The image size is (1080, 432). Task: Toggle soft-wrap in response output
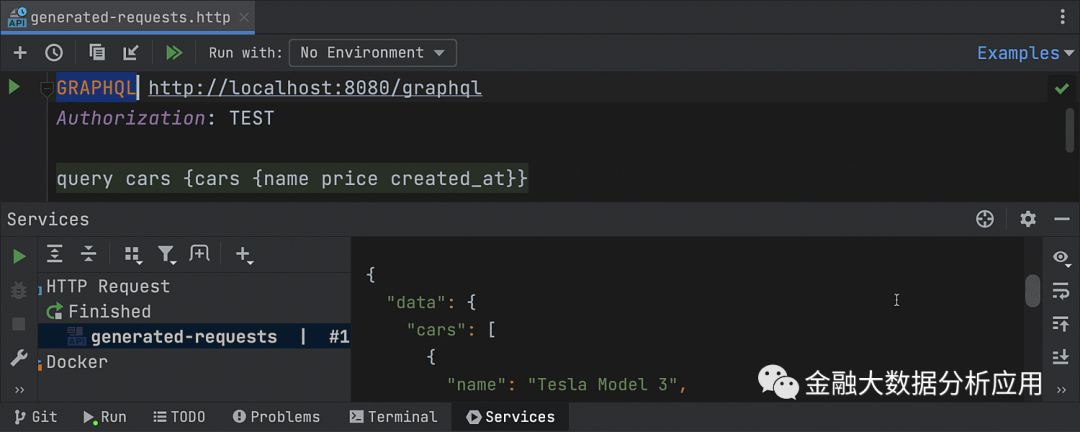tap(1061, 290)
